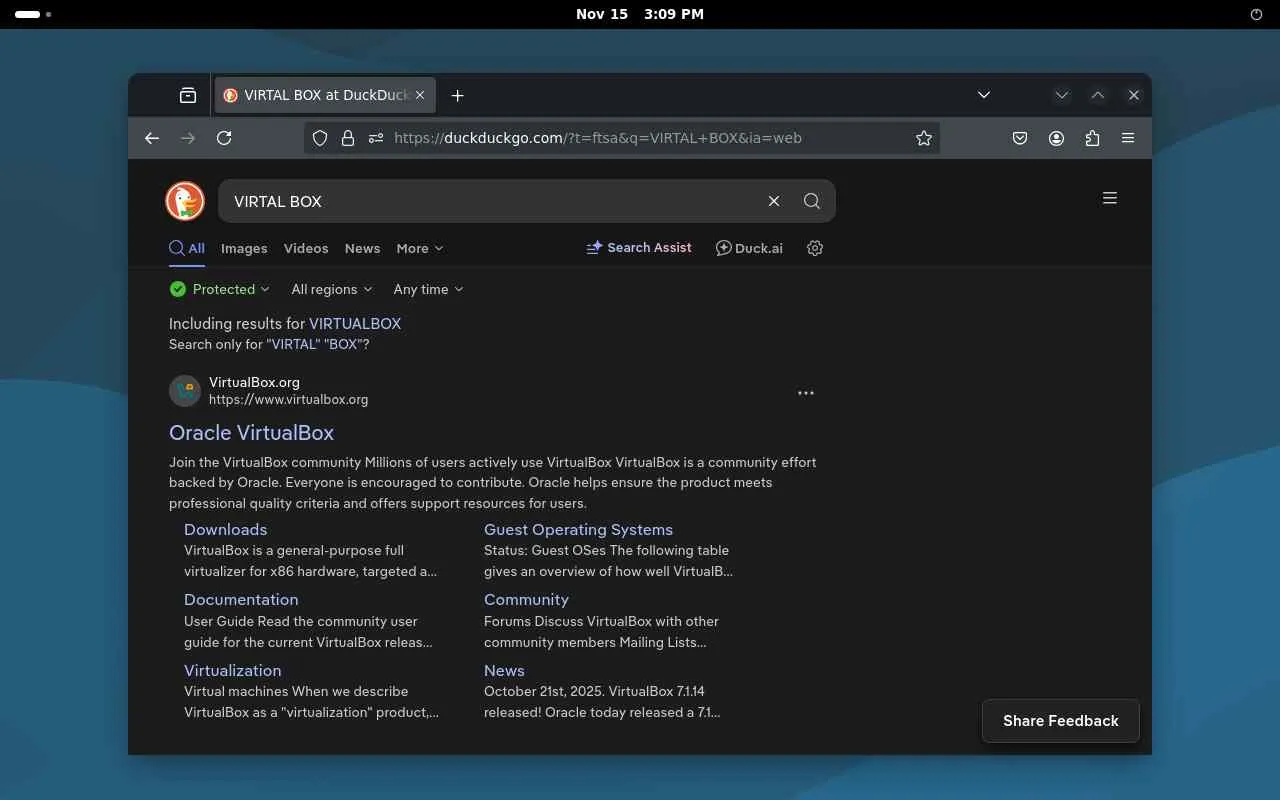Open the Nov 15 3:09 PM clock menu

640,14
